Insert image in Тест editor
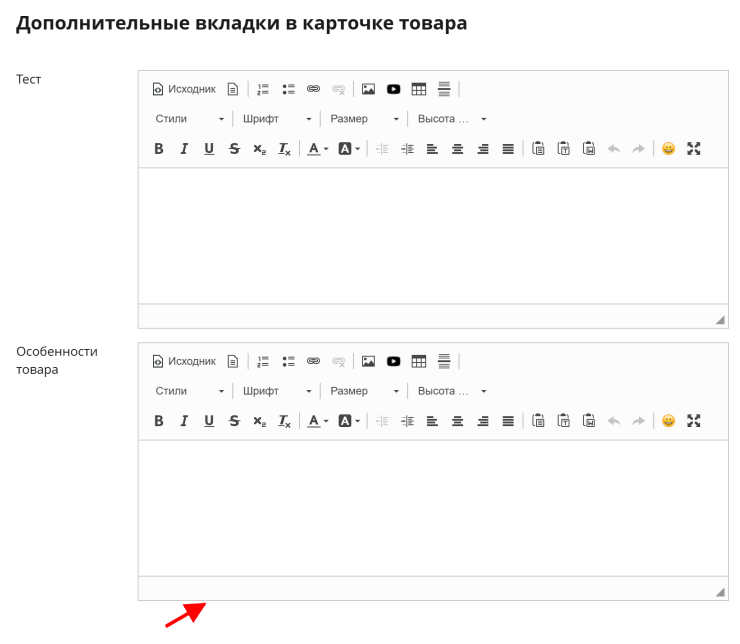The height and width of the screenshot is (644, 740). point(368,89)
